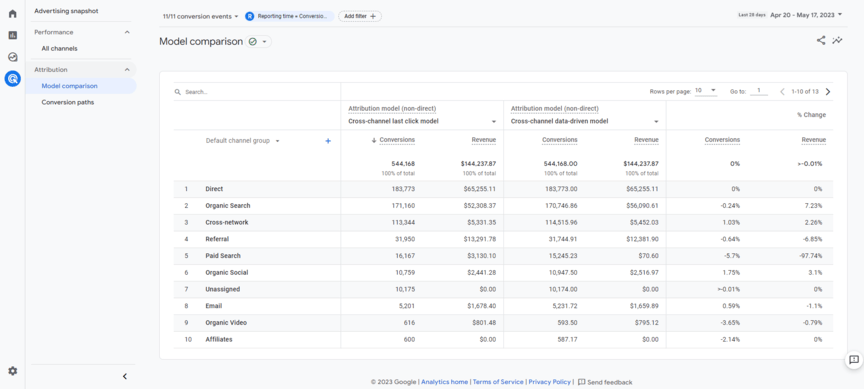
Task: Open the Admin settings gear
Action: point(12,371)
